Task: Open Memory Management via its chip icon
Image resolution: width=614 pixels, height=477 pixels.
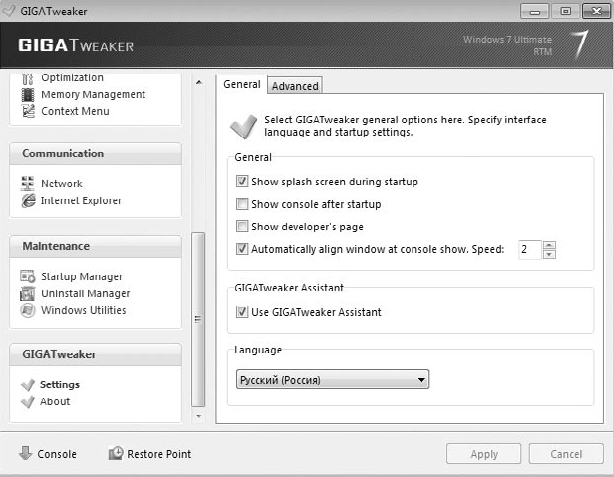Action: 28,95
